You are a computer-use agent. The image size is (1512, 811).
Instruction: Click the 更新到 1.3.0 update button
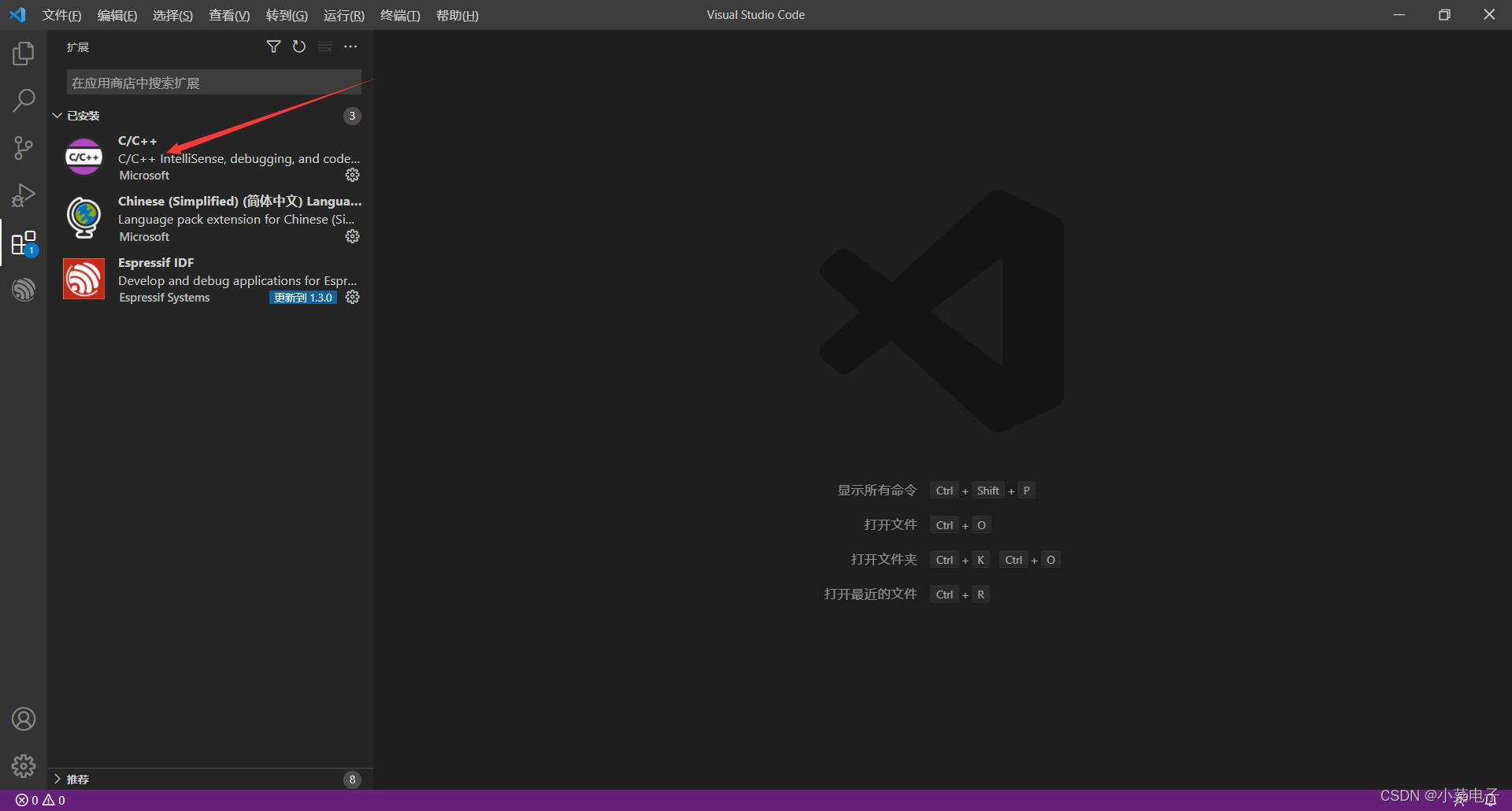(303, 298)
